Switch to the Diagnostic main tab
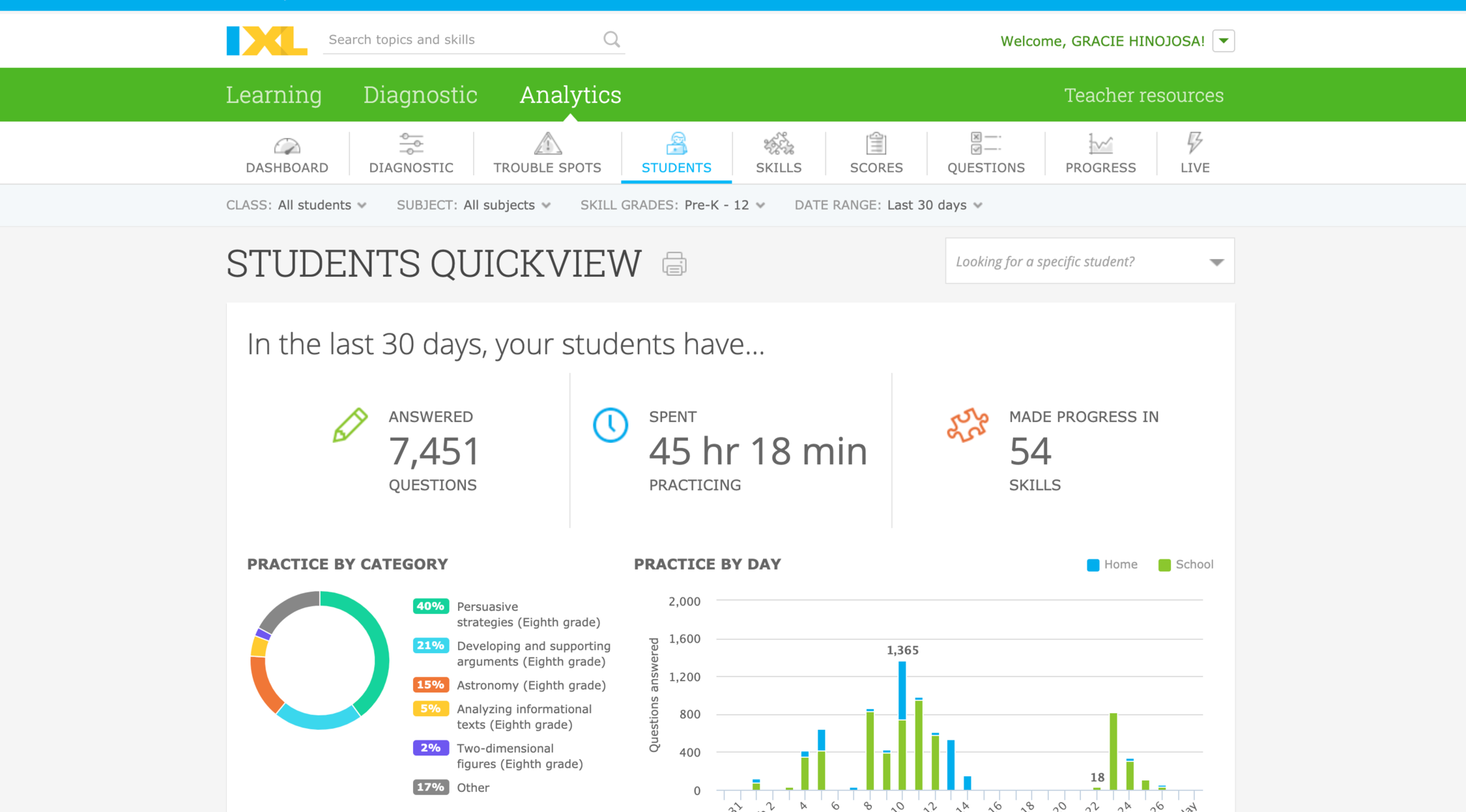Screen dimensions: 1466x812 (420, 95)
